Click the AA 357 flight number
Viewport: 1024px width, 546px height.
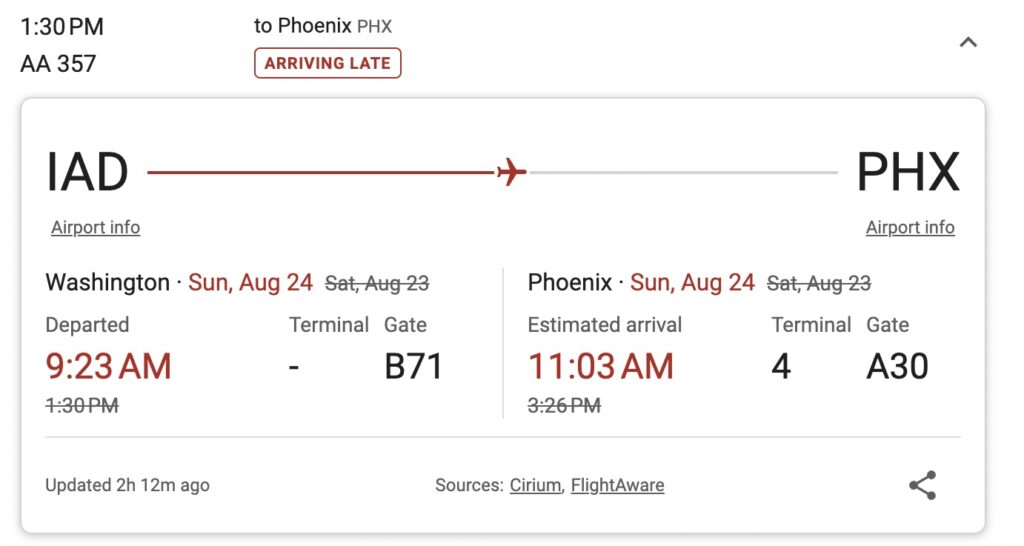[58, 64]
